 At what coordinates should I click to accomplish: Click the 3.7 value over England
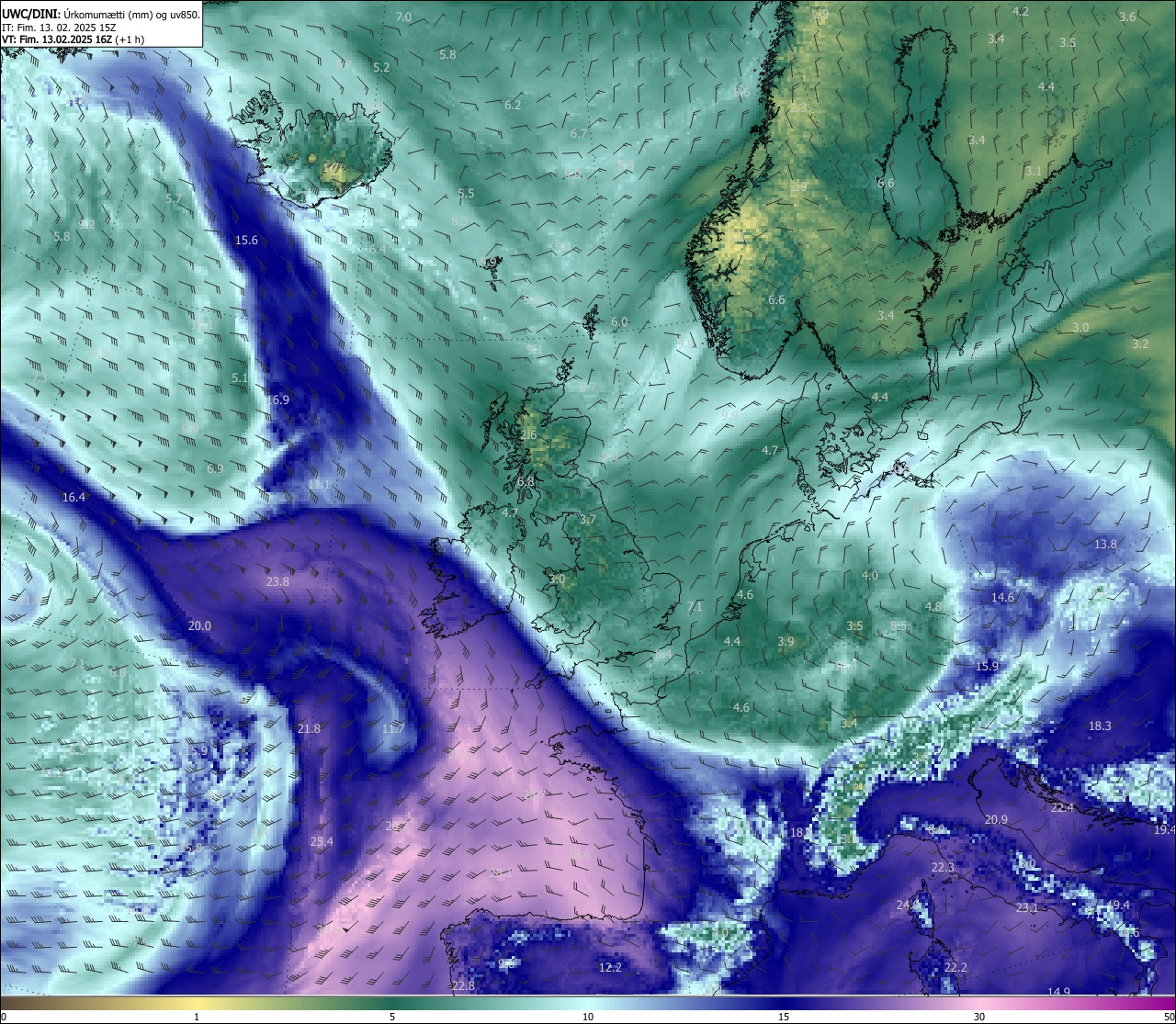click(x=588, y=519)
